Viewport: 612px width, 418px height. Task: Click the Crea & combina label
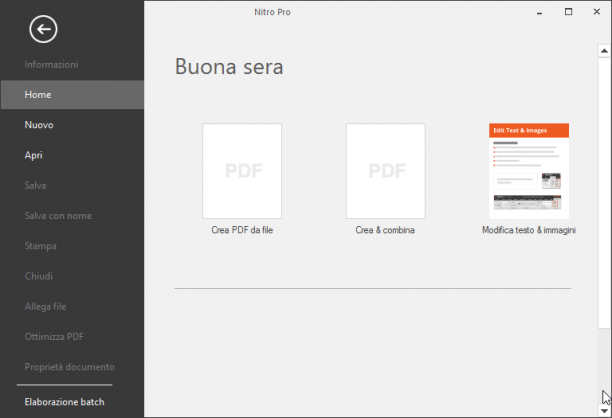pos(385,230)
